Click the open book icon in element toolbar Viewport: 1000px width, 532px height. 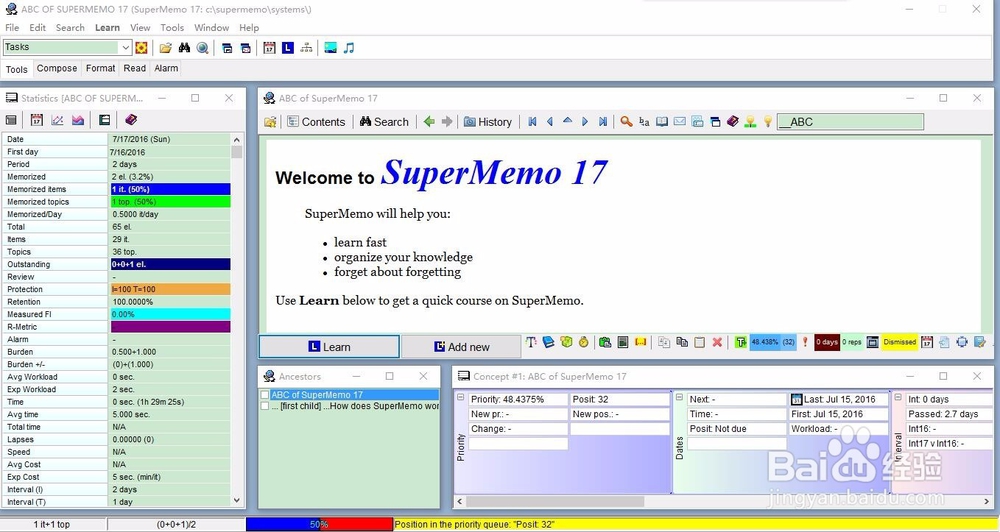(x=662, y=122)
